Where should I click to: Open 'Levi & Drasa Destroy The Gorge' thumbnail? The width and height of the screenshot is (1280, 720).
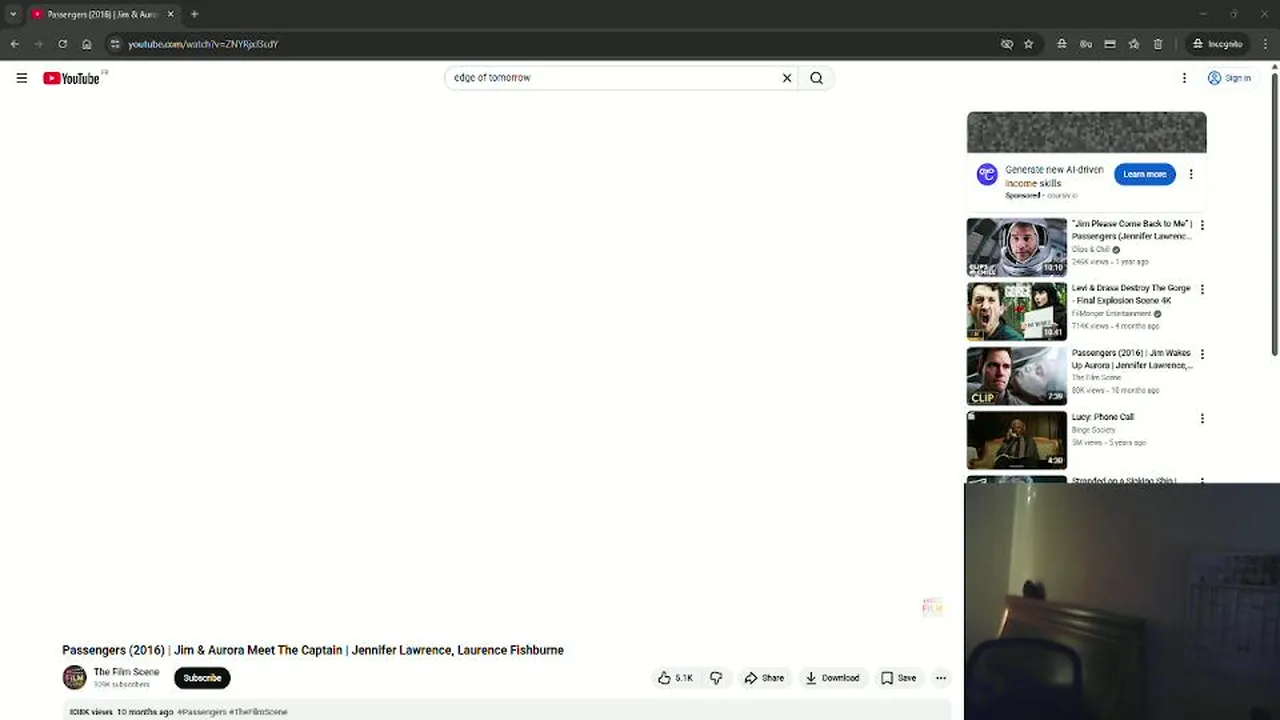point(1016,311)
